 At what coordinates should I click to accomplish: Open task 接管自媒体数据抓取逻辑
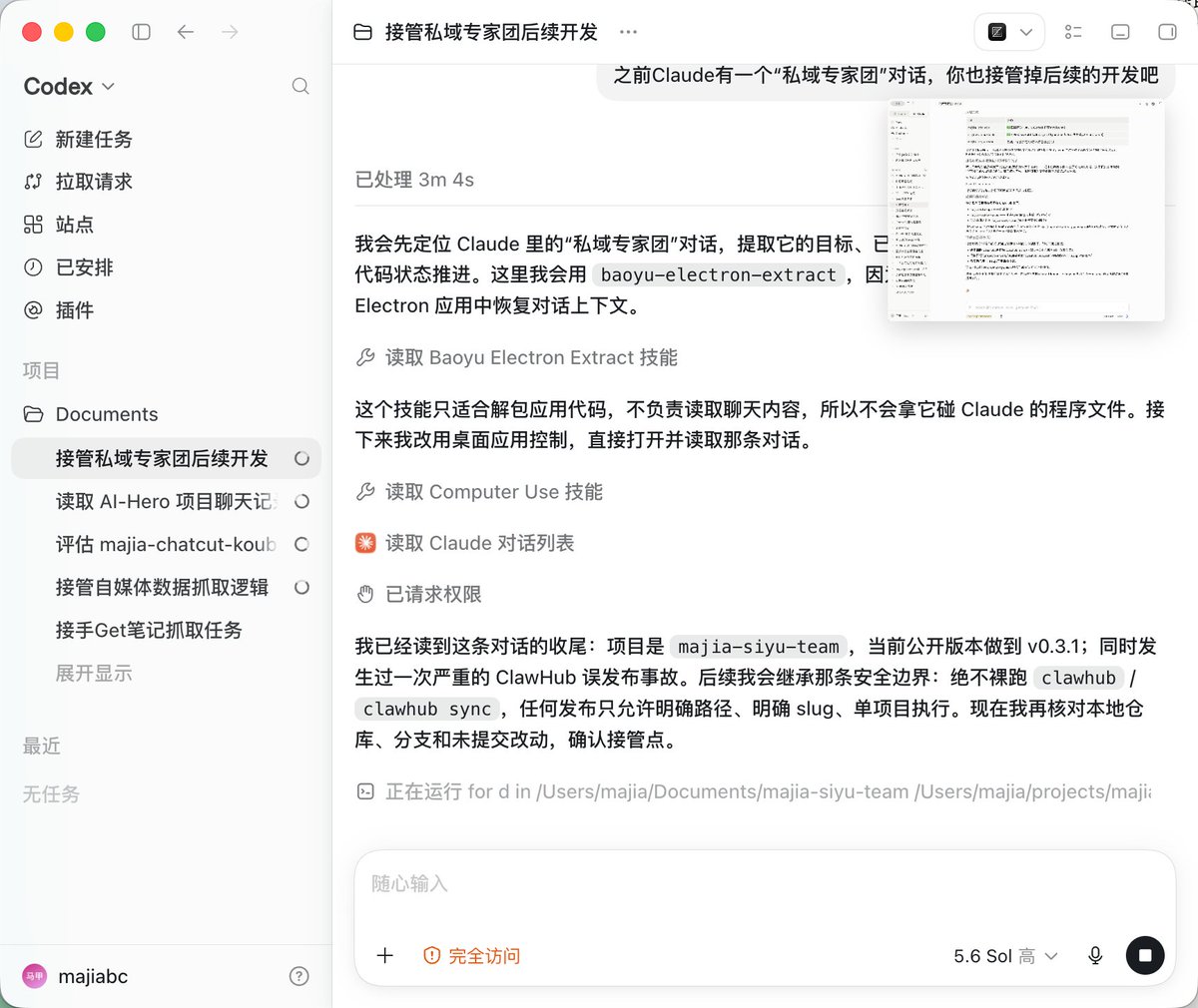pos(166,587)
